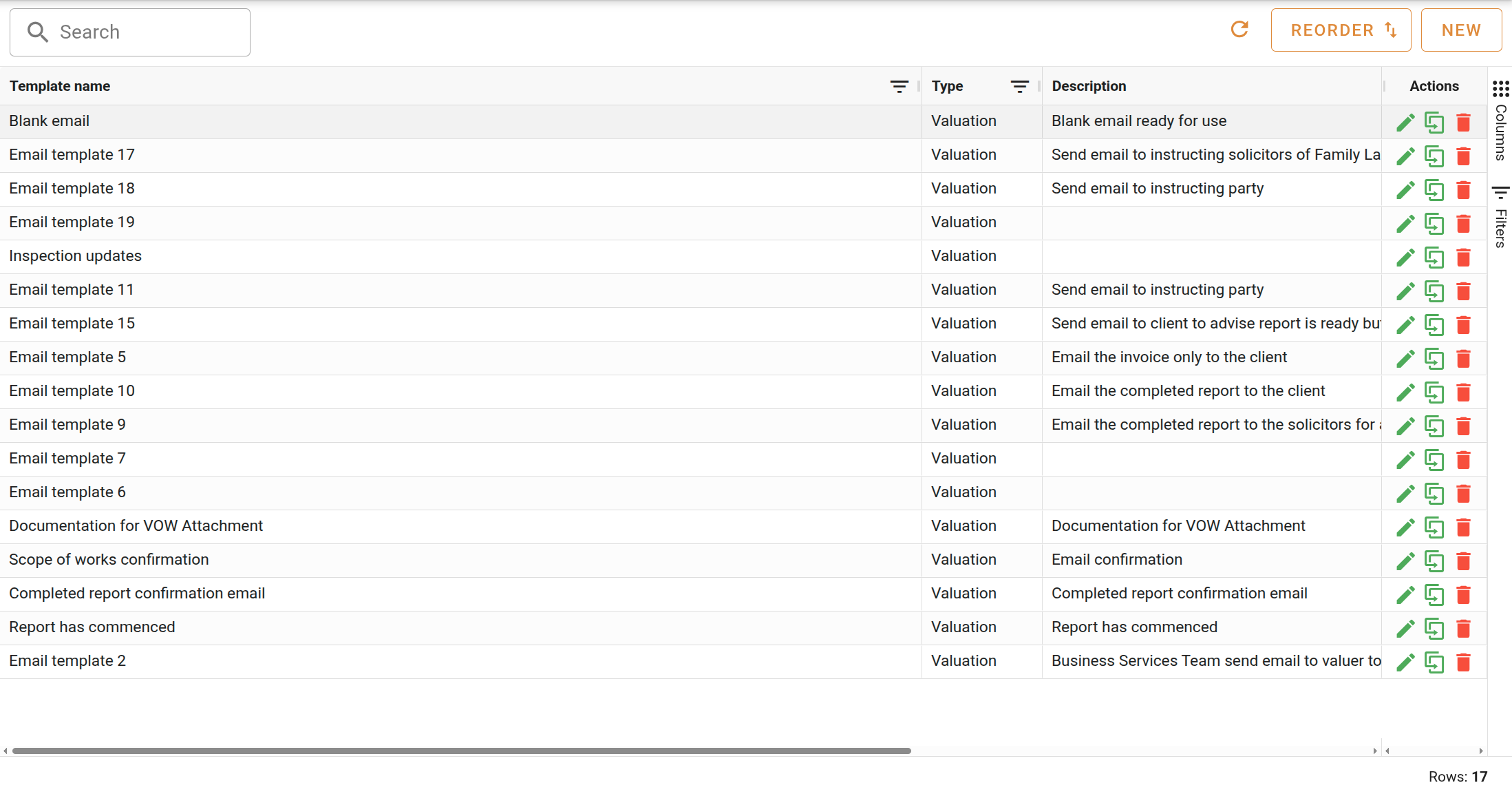
Task: Delete Email template 17
Action: (x=1463, y=156)
